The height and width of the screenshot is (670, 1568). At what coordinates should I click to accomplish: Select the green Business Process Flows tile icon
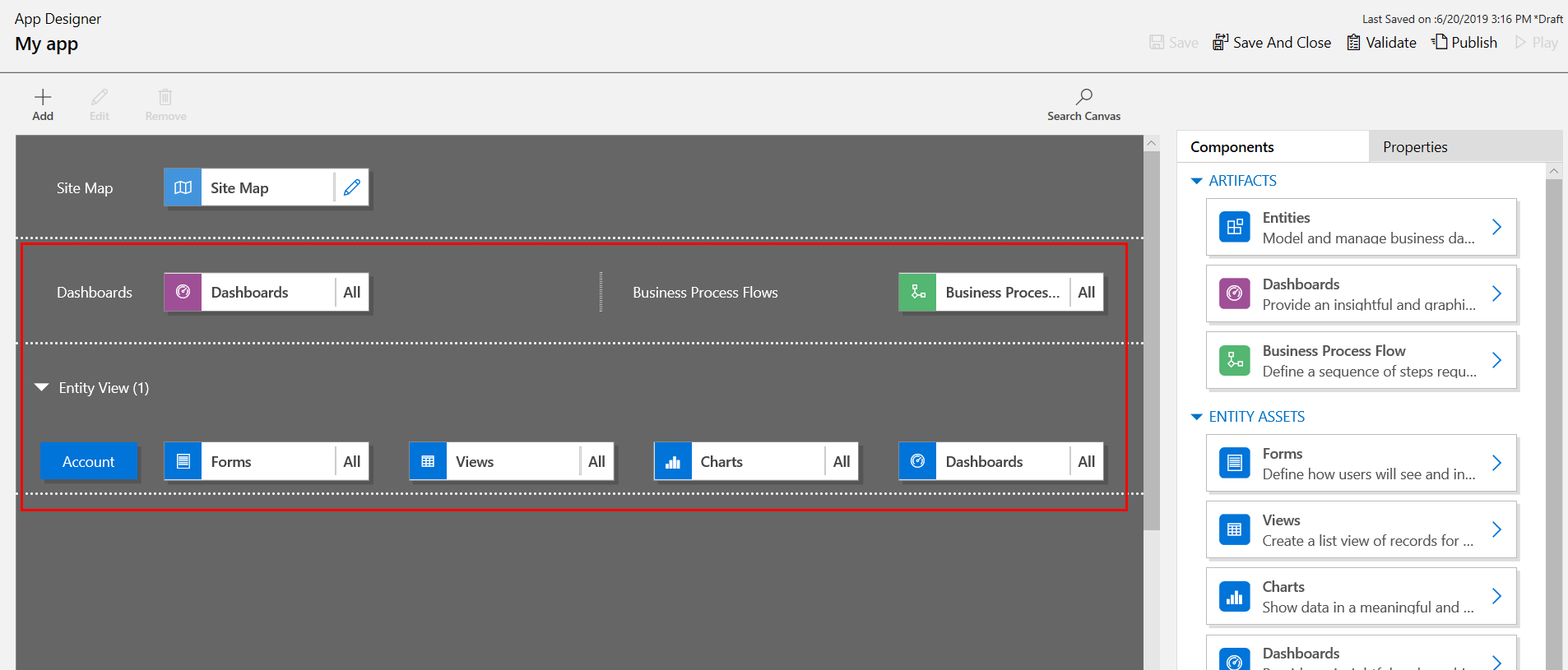tap(917, 293)
